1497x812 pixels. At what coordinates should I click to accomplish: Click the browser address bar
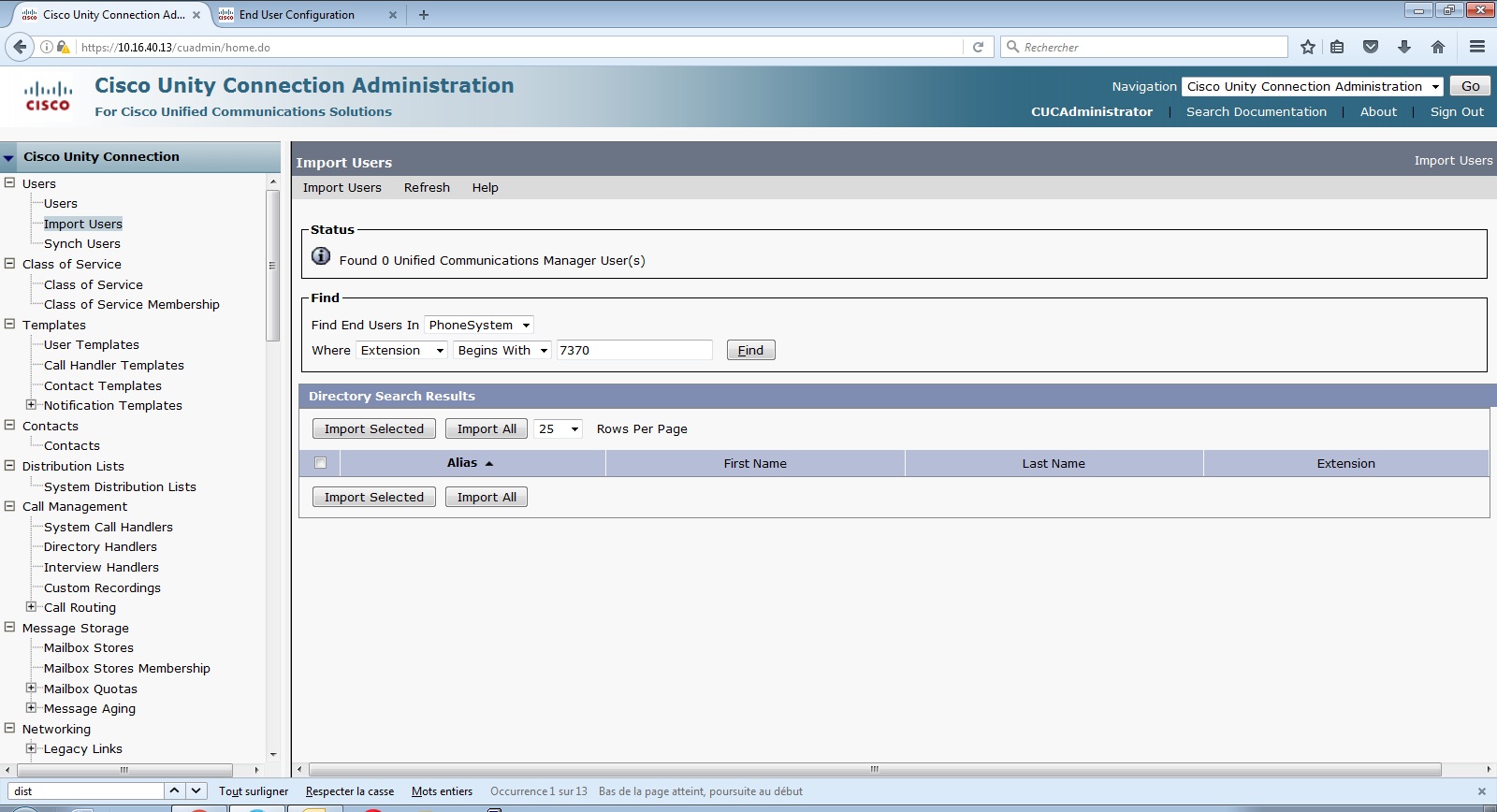tap(519, 47)
